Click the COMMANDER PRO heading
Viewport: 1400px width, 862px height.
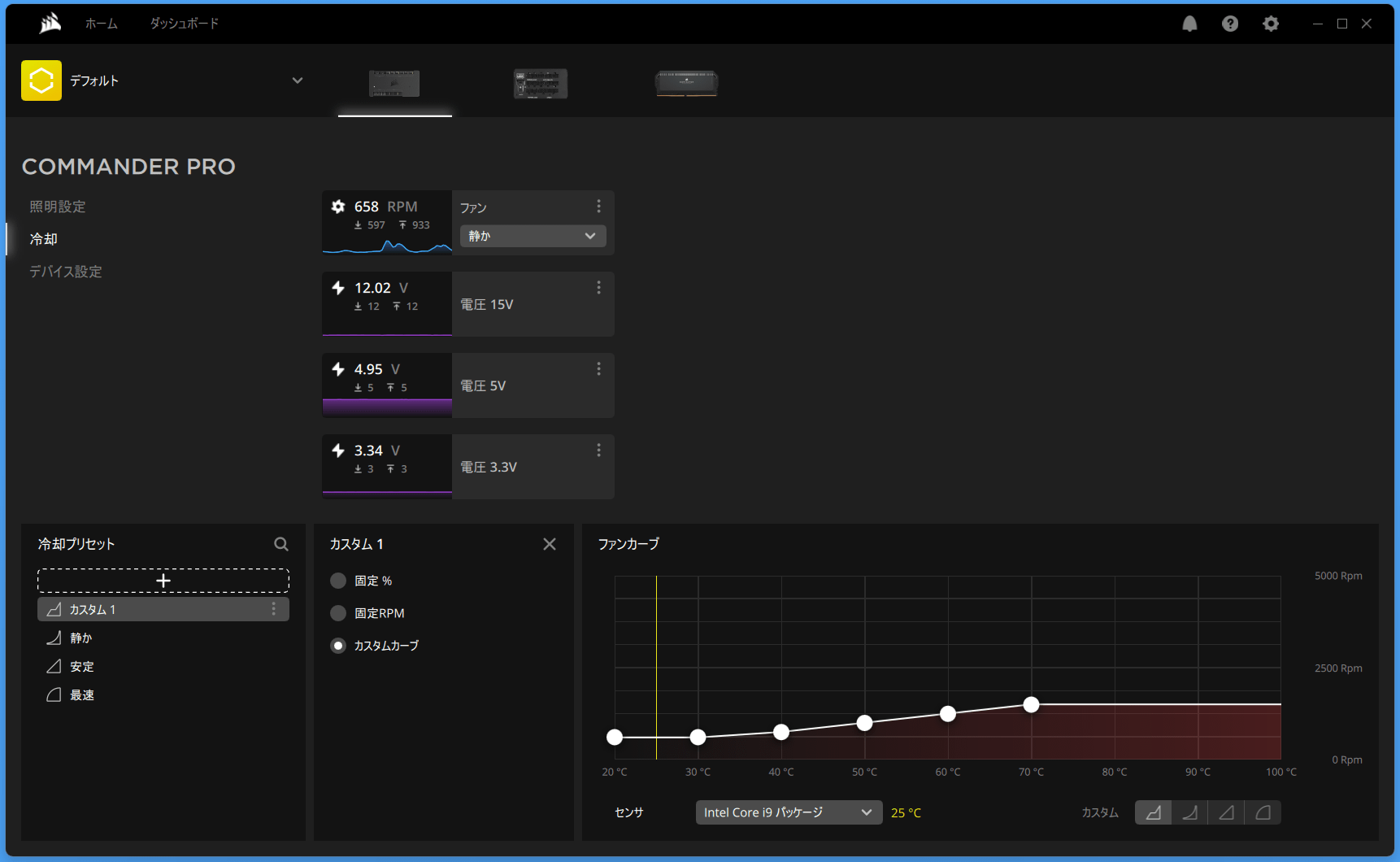click(128, 167)
